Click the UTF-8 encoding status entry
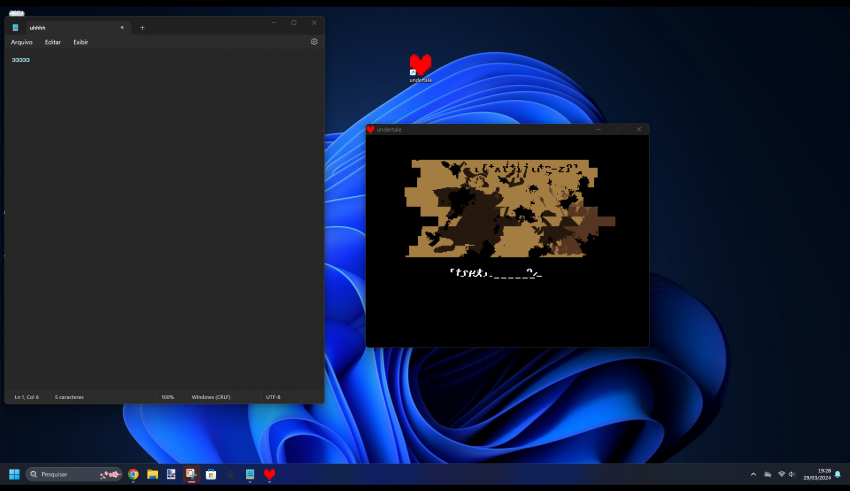This screenshot has height=491, width=850. (273, 397)
